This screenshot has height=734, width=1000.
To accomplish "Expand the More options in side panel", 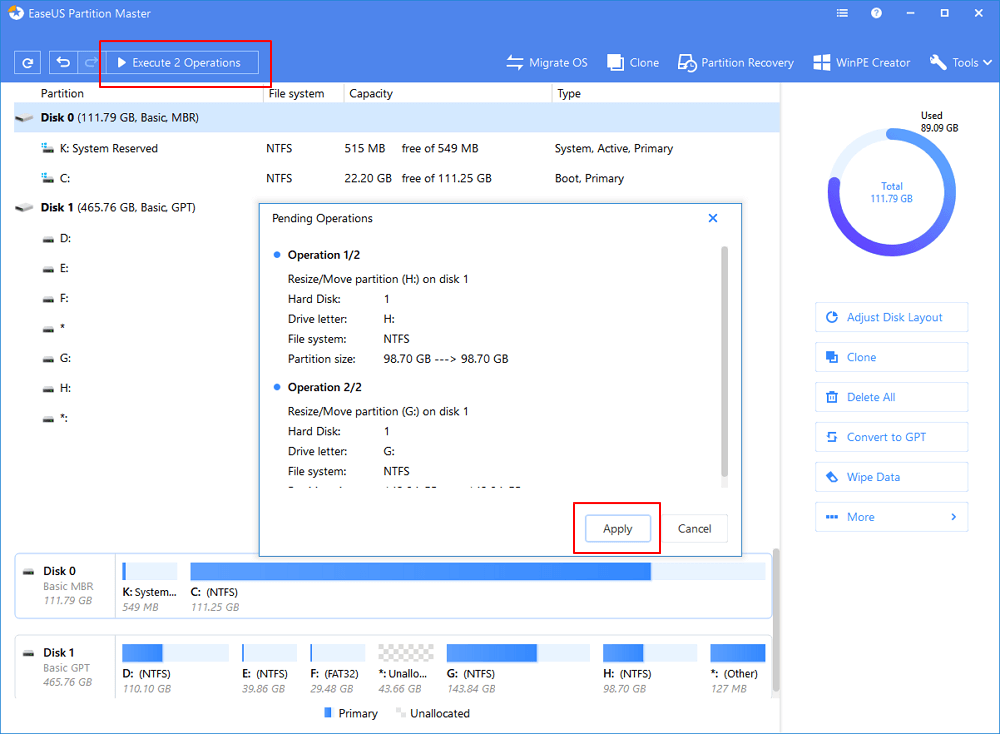I will 891,517.
